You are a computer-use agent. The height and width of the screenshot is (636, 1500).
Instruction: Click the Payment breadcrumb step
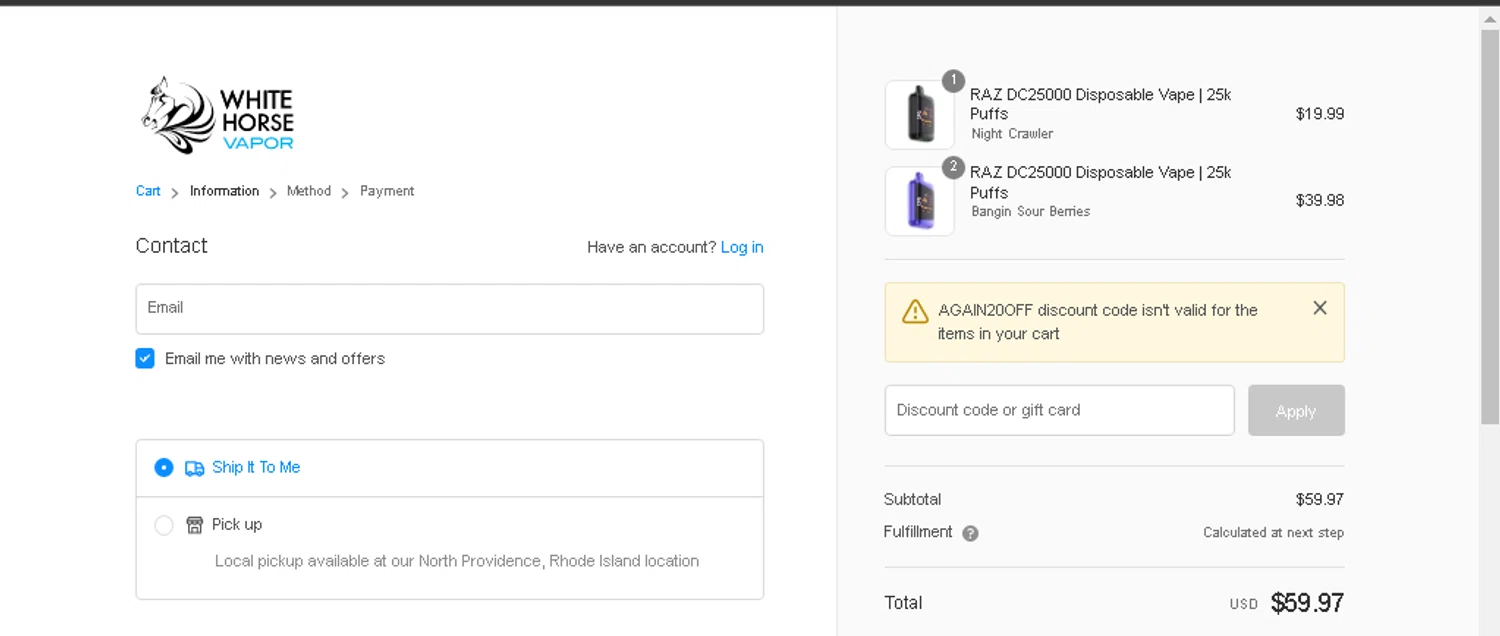tap(387, 191)
